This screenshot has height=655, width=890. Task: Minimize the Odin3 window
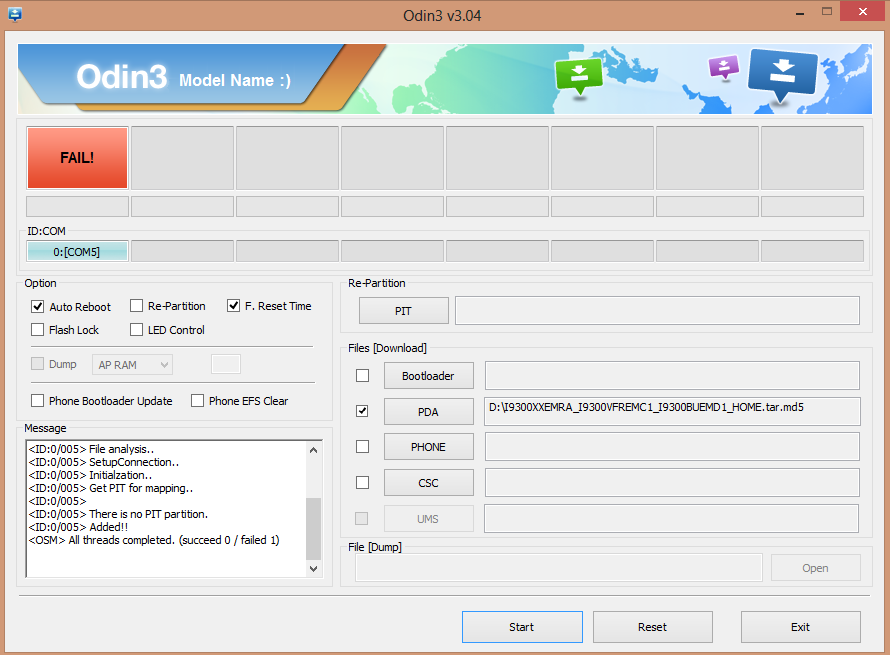[x=800, y=12]
